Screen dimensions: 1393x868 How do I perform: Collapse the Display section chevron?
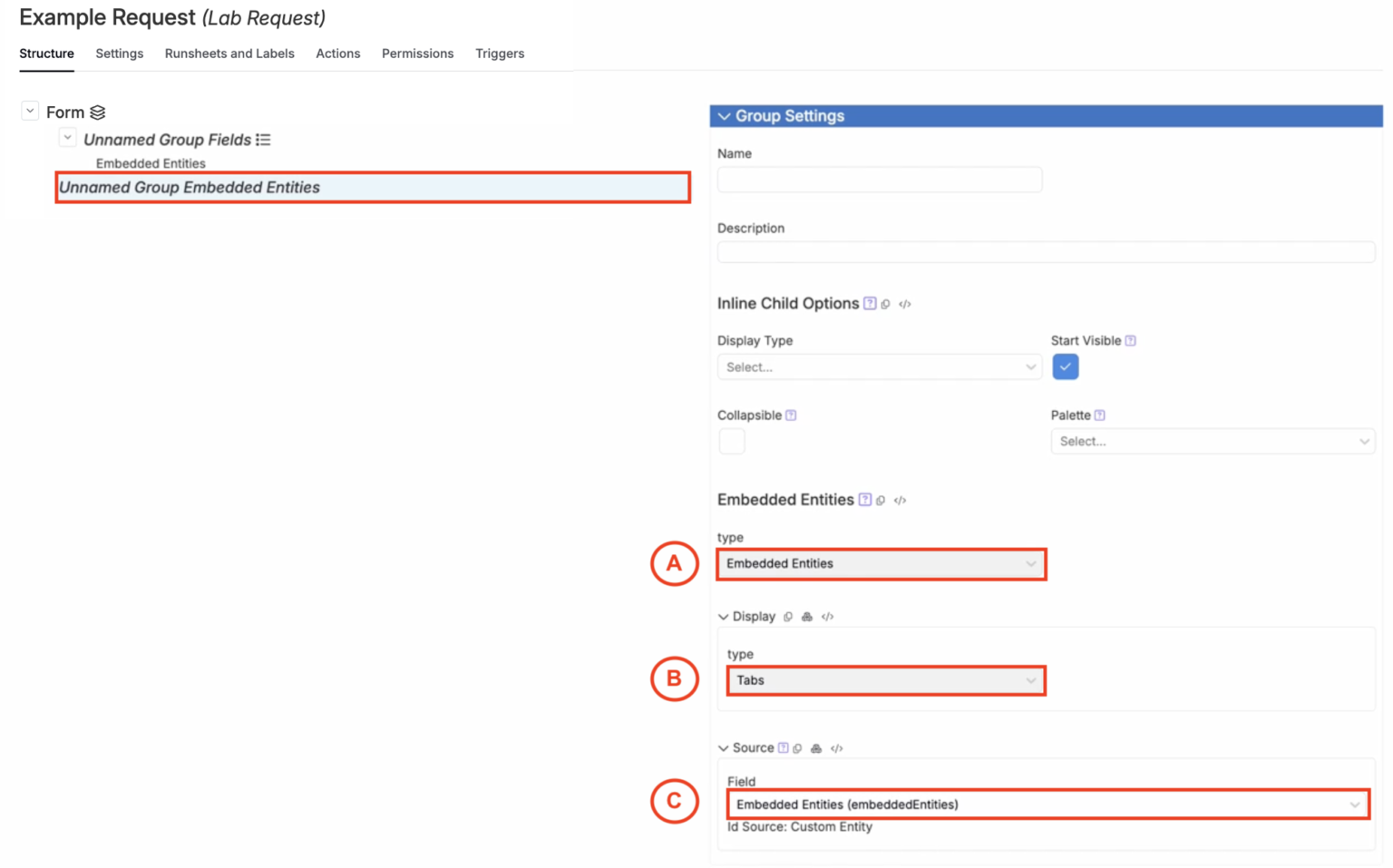click(723, 617)
